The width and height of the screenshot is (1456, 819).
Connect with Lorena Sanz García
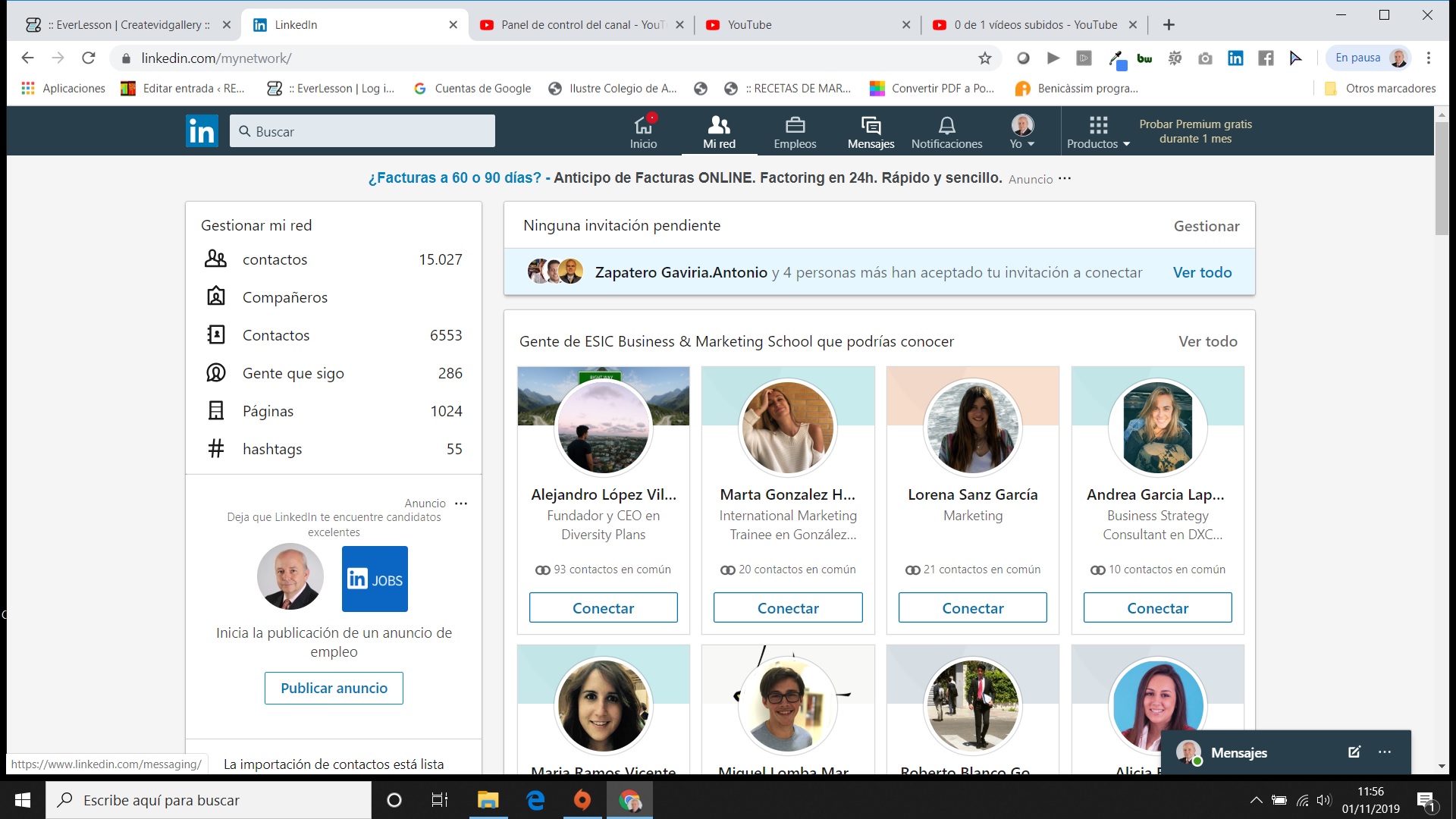point(972,607)
